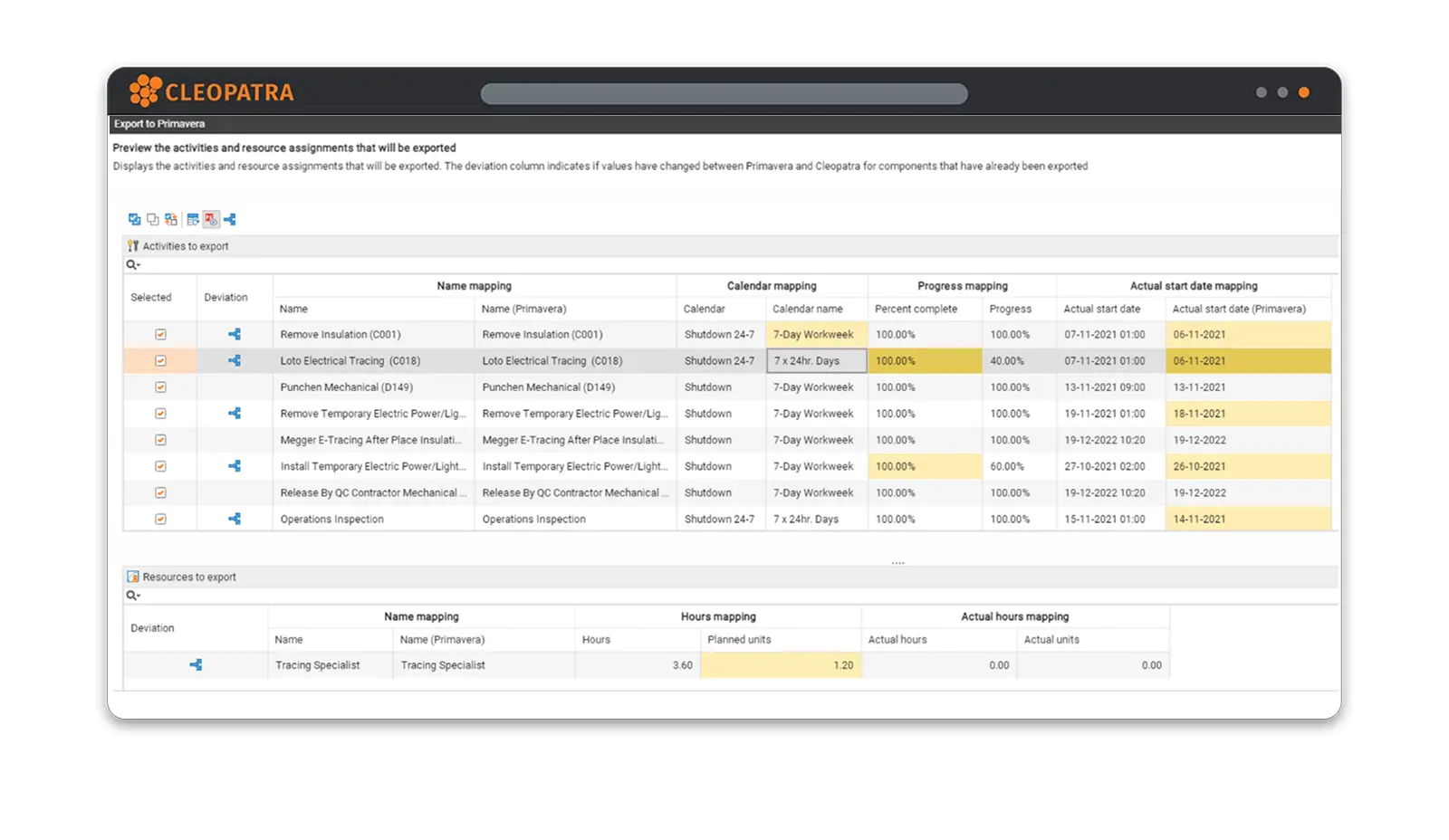Deselect the Operations Inspection row checkbox

pos(160,520)
